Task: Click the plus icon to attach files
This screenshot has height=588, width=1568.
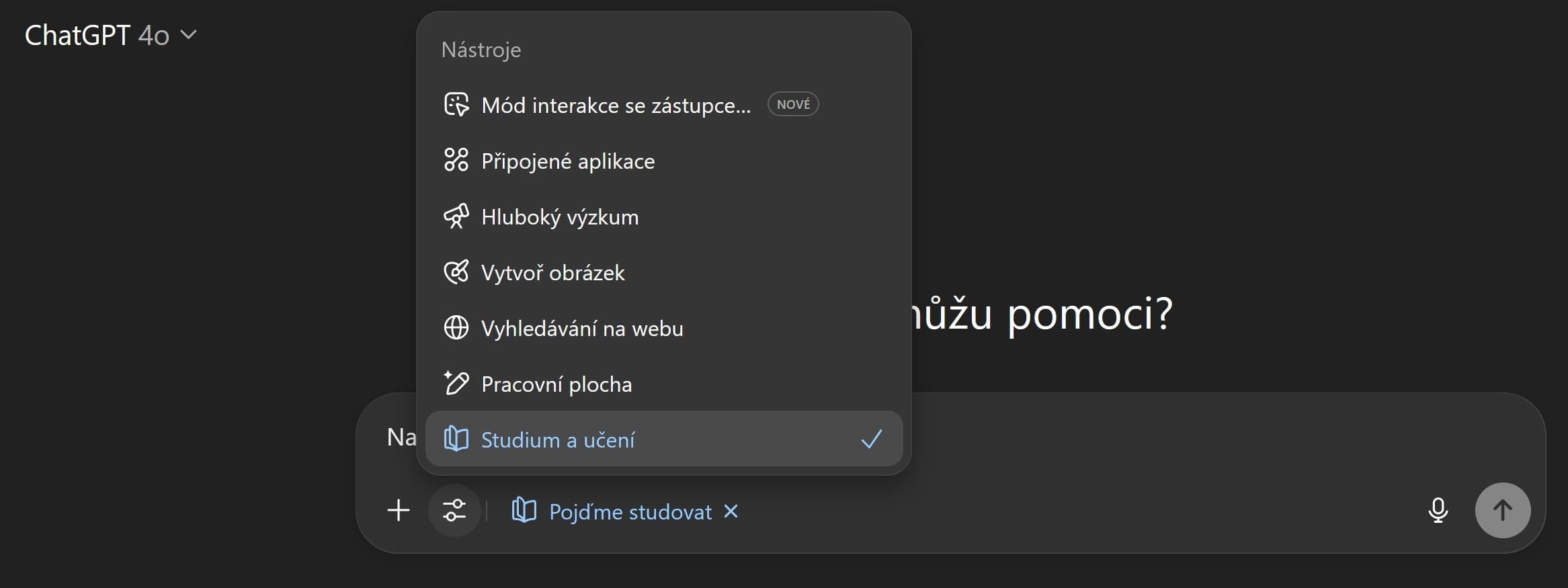Action: [399, 511]
